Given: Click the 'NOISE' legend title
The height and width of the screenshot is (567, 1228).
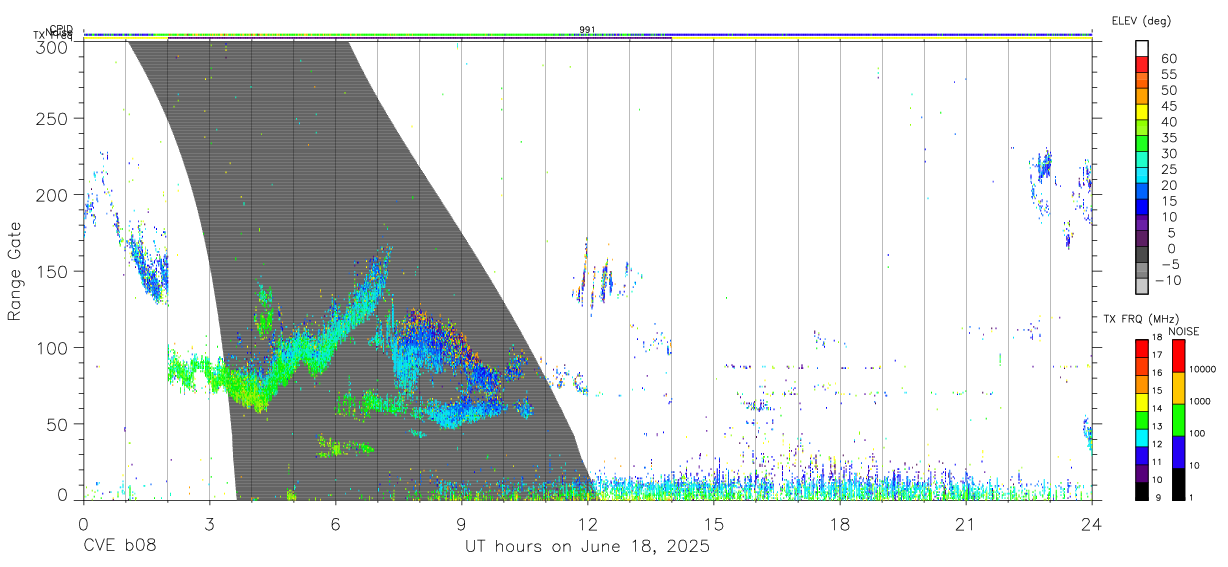Looking at the screenshot, I should click(1183, 331).
